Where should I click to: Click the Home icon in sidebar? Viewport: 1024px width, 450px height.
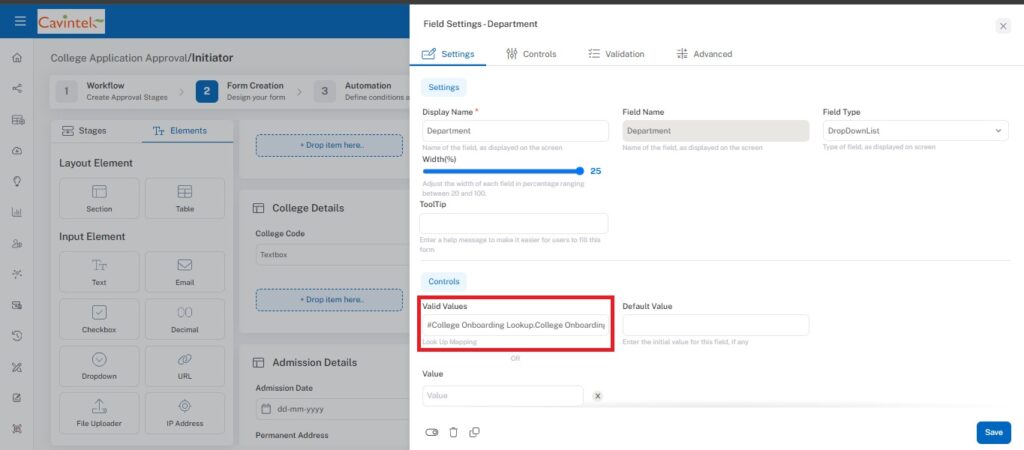17,57
